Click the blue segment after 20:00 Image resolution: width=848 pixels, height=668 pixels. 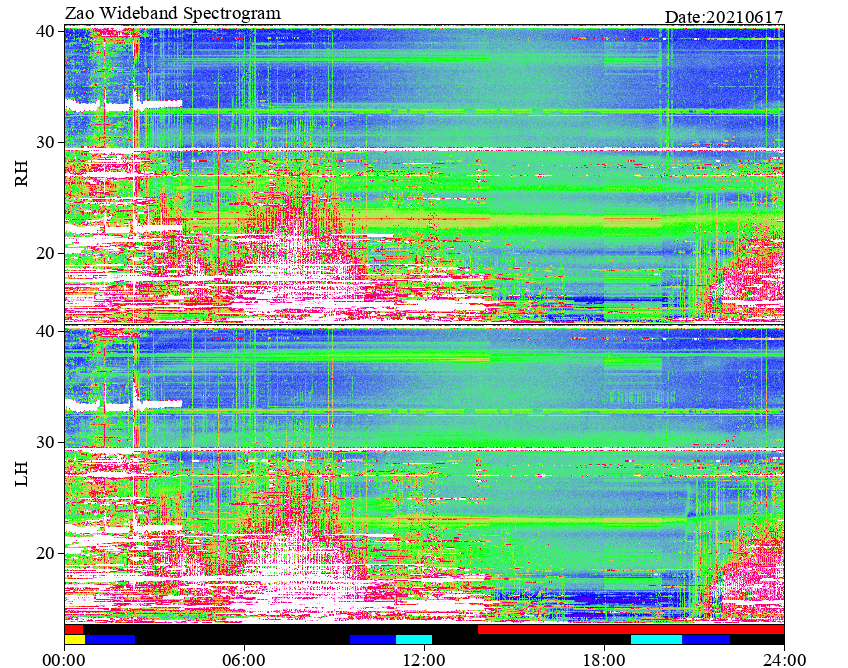[706, 639]
